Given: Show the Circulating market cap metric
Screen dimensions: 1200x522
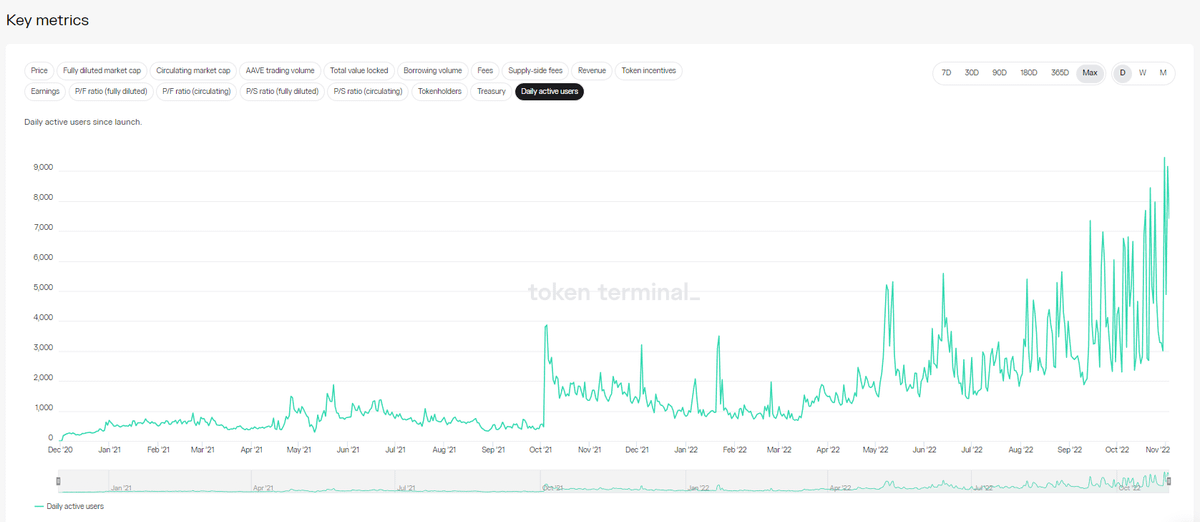Looking at the screenshot, I should point(193,71).
